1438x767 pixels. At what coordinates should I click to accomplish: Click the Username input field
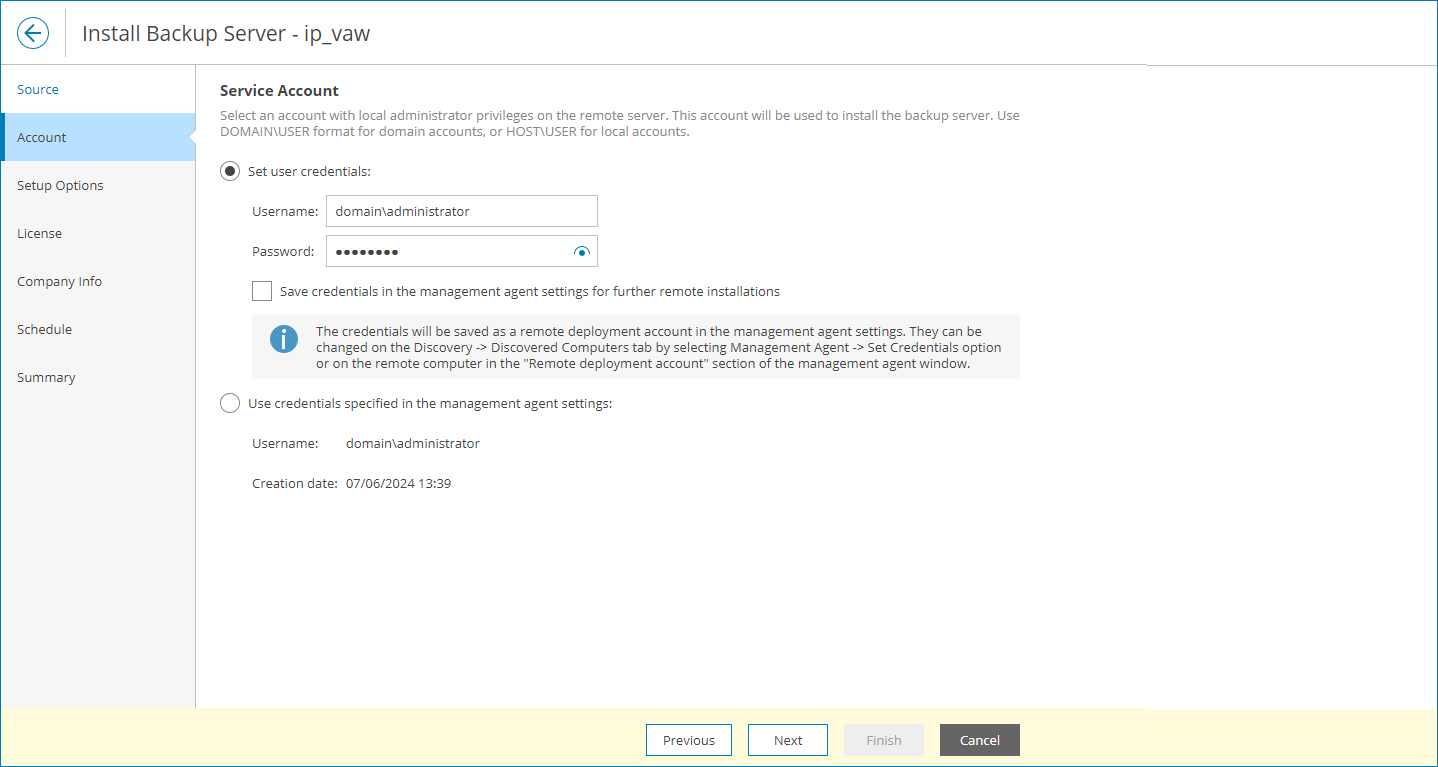[461, 211]
